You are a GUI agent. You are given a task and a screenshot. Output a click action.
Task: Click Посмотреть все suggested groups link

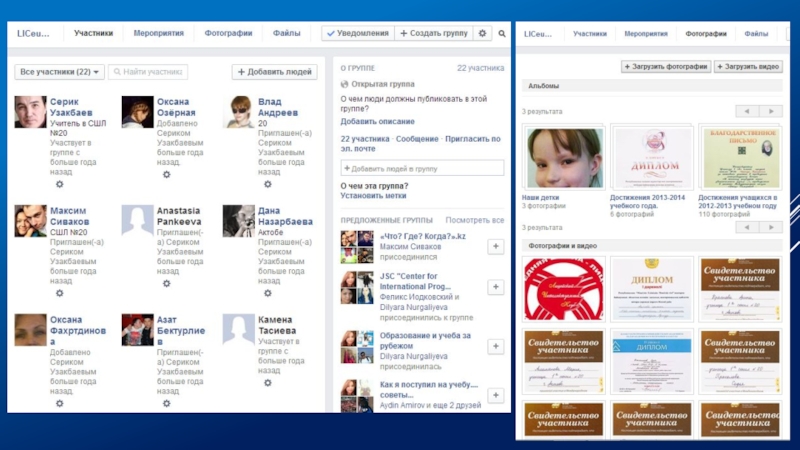475,220
